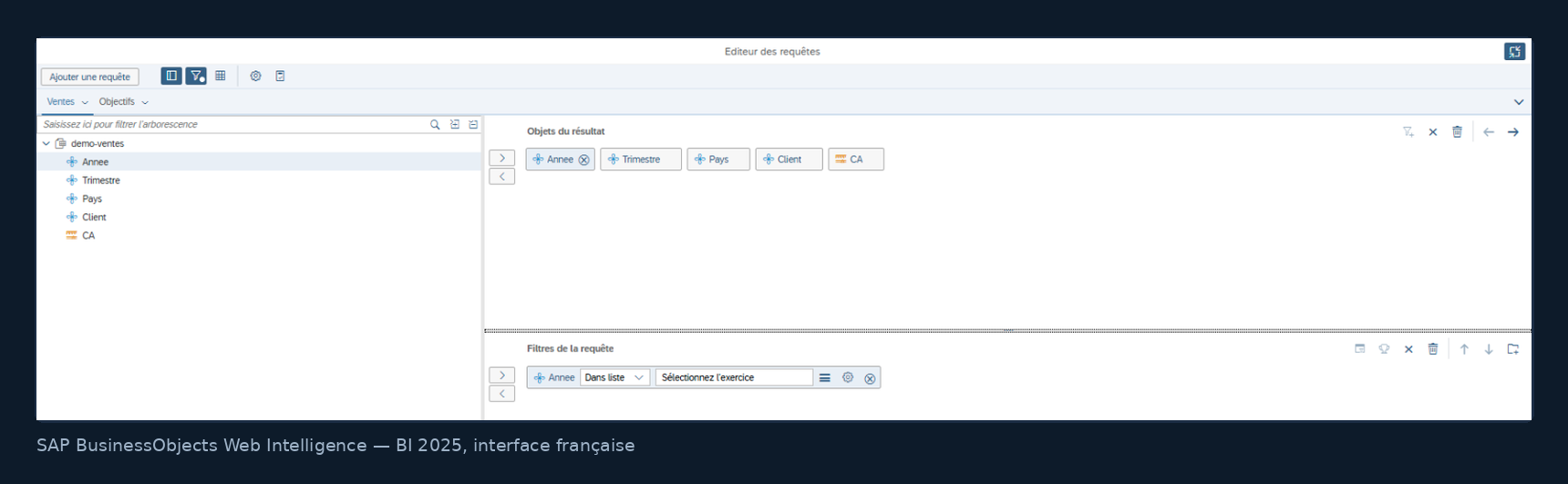Viewport: 1568px width, 484px height.
Task: Remove the Annee query filter
Action: coord(870,378)
